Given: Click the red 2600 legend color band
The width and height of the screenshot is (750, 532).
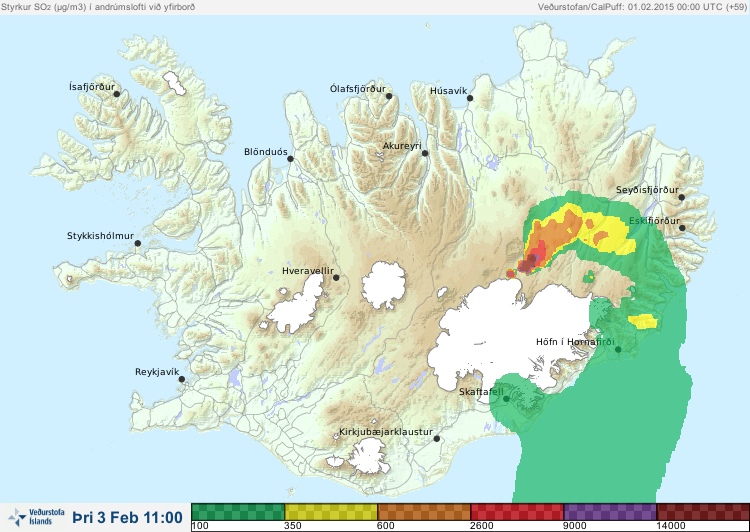Looking at the screenshot, I should click(x=517, y=512).
